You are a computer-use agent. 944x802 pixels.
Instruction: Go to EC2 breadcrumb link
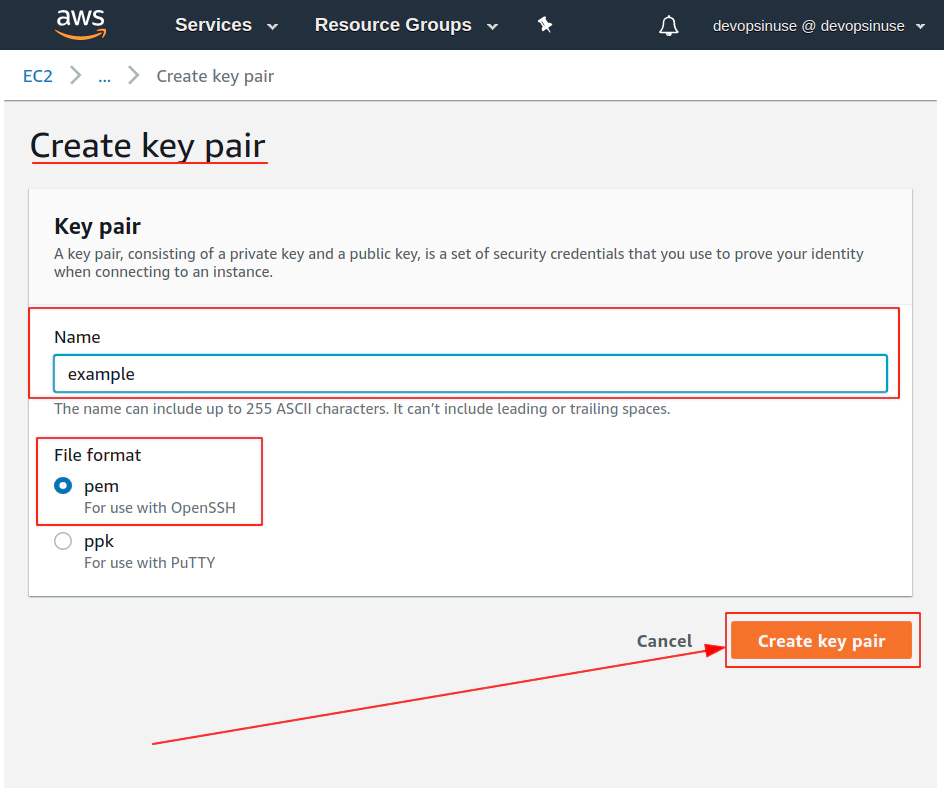point(37,76)
